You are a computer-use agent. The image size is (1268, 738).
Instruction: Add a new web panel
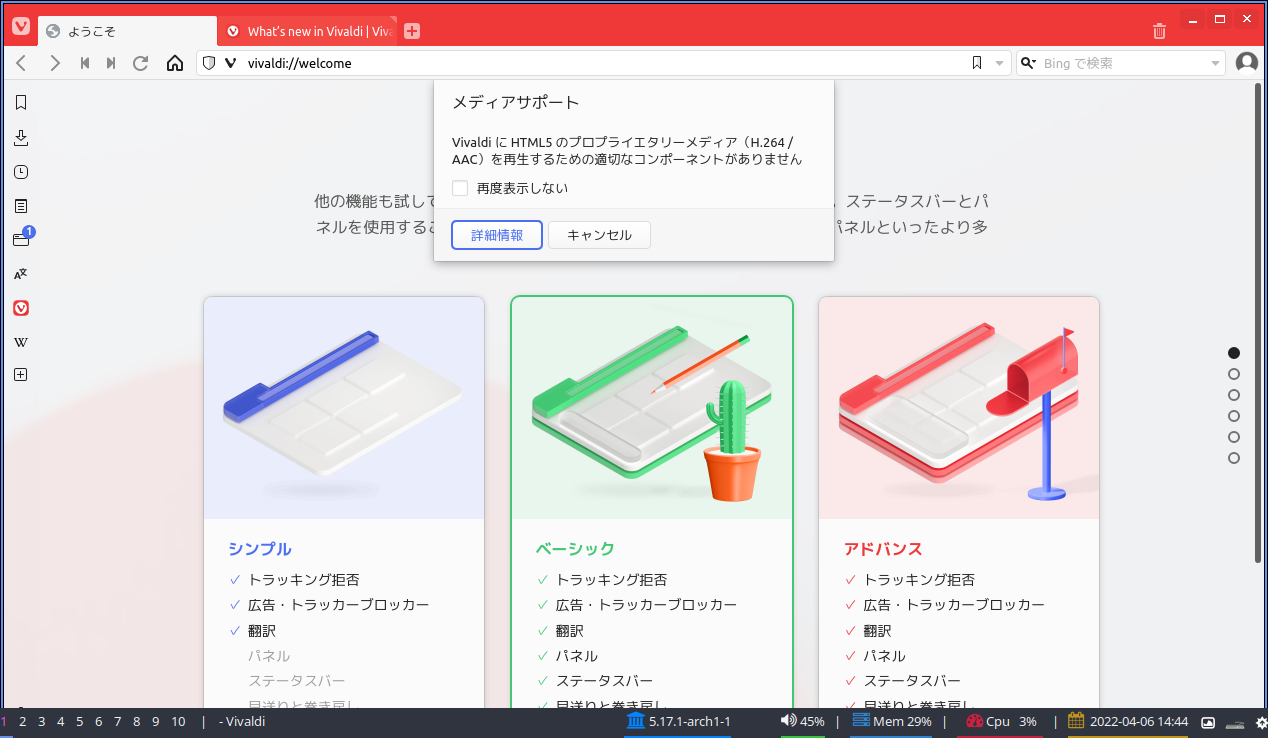click(x=21, y=375)
